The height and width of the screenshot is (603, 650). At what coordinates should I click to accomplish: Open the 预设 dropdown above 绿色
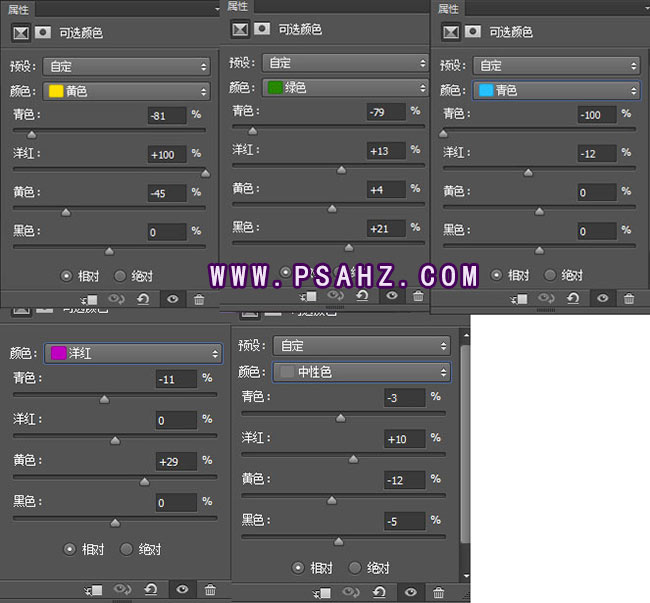(x=345, y=63)
